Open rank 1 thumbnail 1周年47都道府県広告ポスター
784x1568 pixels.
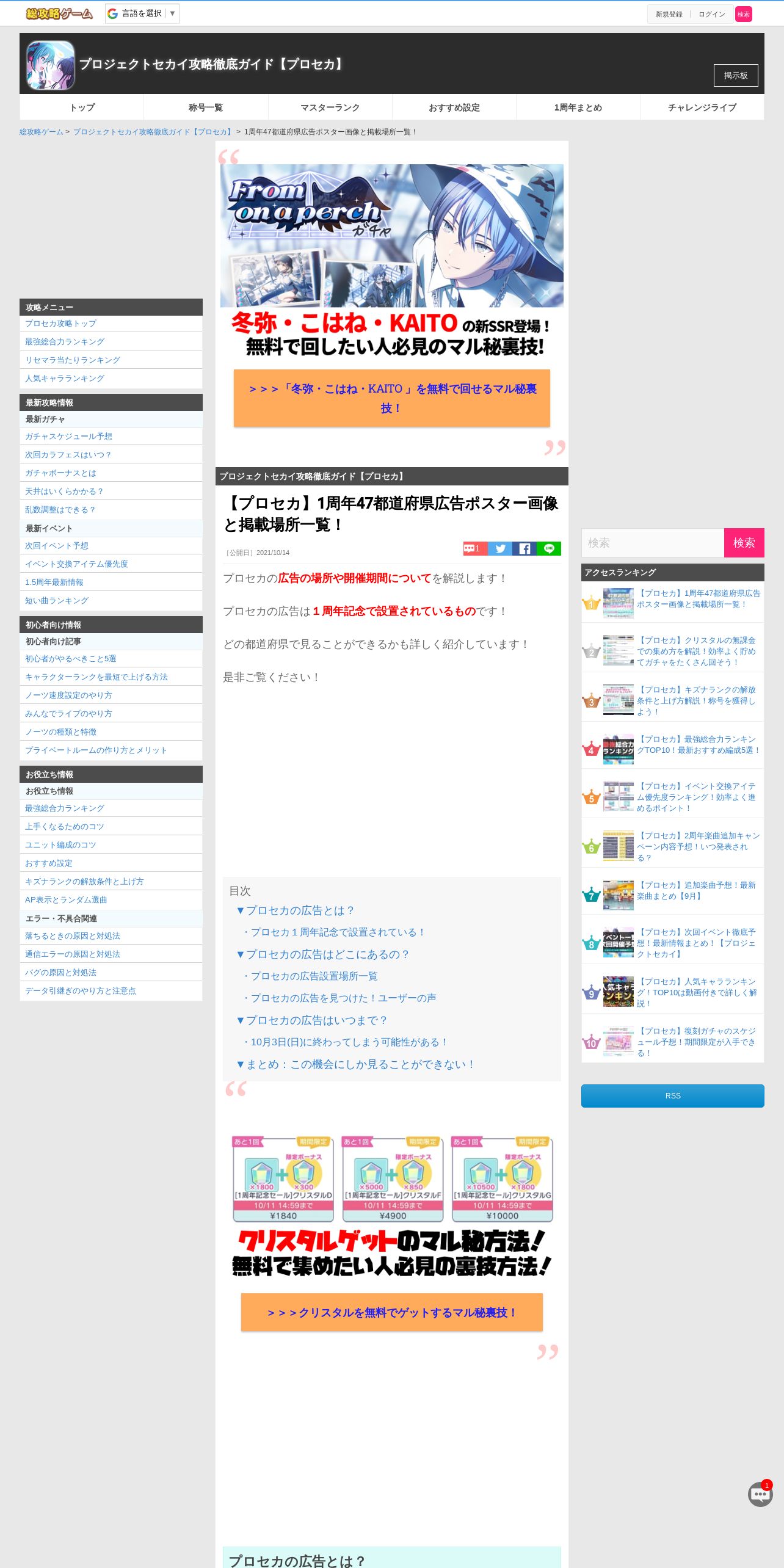(618, 603)
